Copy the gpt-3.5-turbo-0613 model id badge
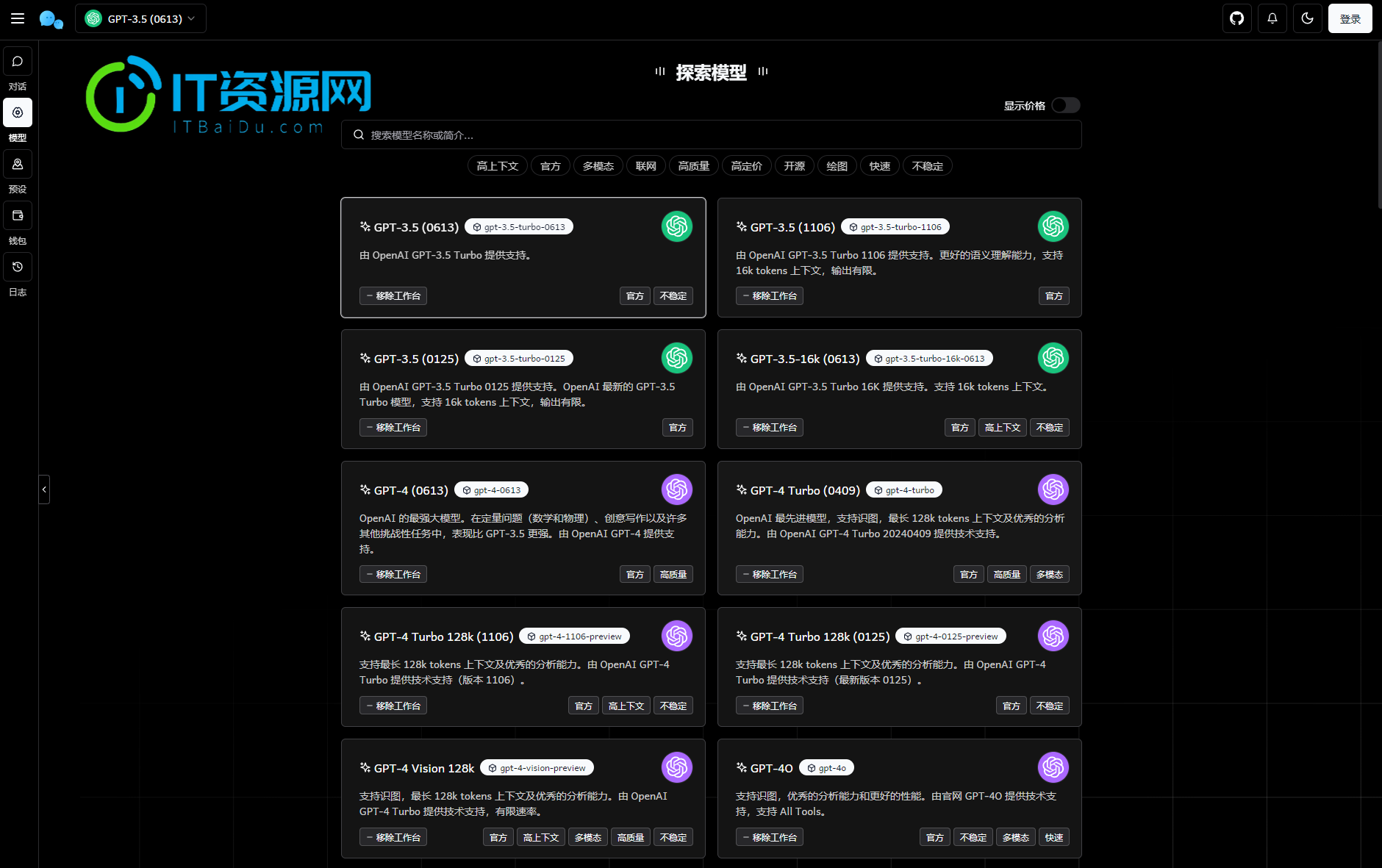This screenshot has height=868, width=1382. click(x=519, y=227)
